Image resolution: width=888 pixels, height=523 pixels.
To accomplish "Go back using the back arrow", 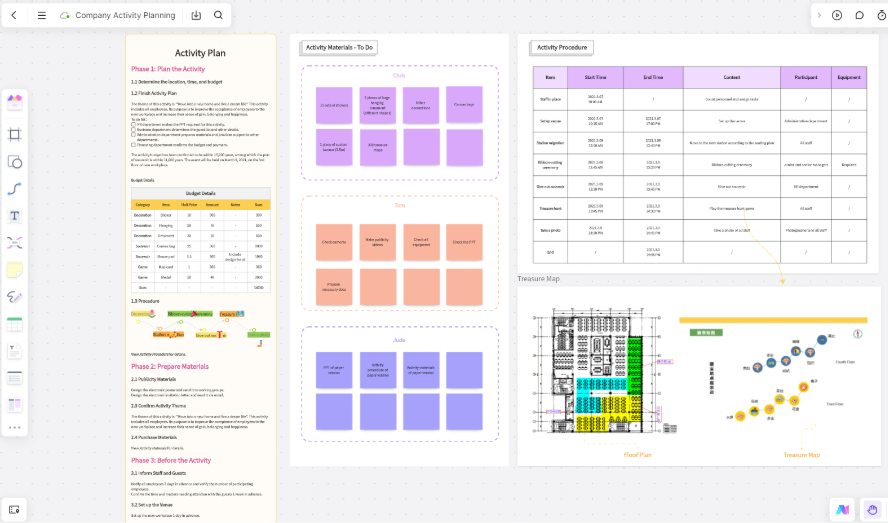I will click(14, 15).
